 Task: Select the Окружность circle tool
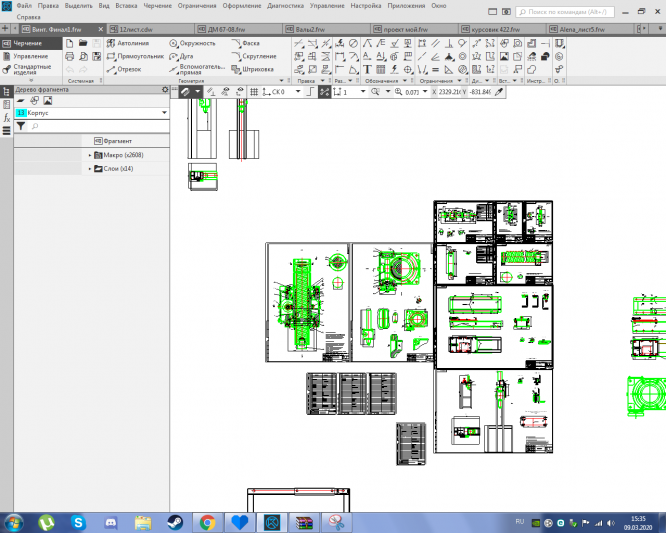coord(192,43)
